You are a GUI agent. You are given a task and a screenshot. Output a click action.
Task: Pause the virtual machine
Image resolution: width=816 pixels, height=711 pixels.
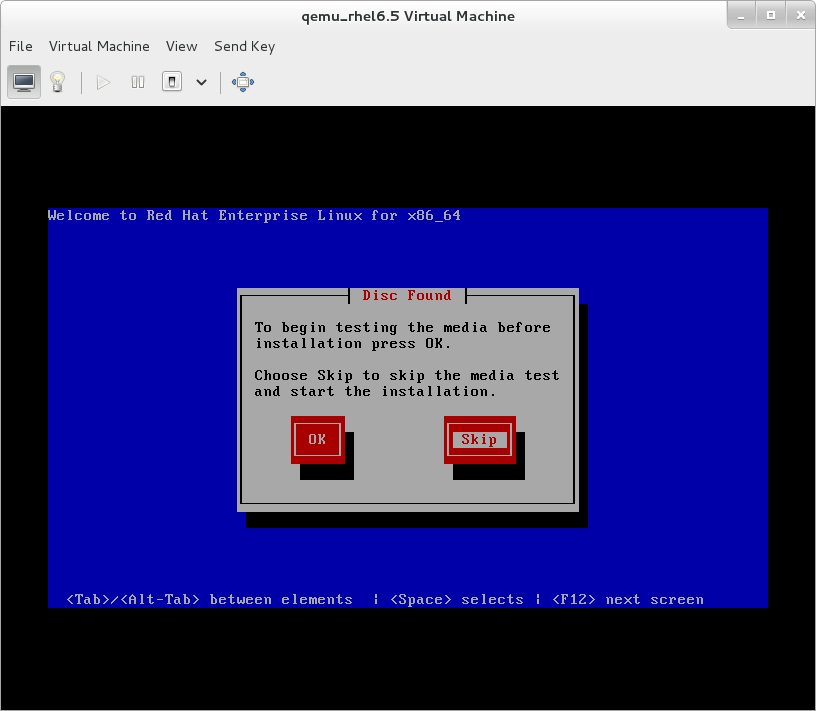[x=138, y=82]
